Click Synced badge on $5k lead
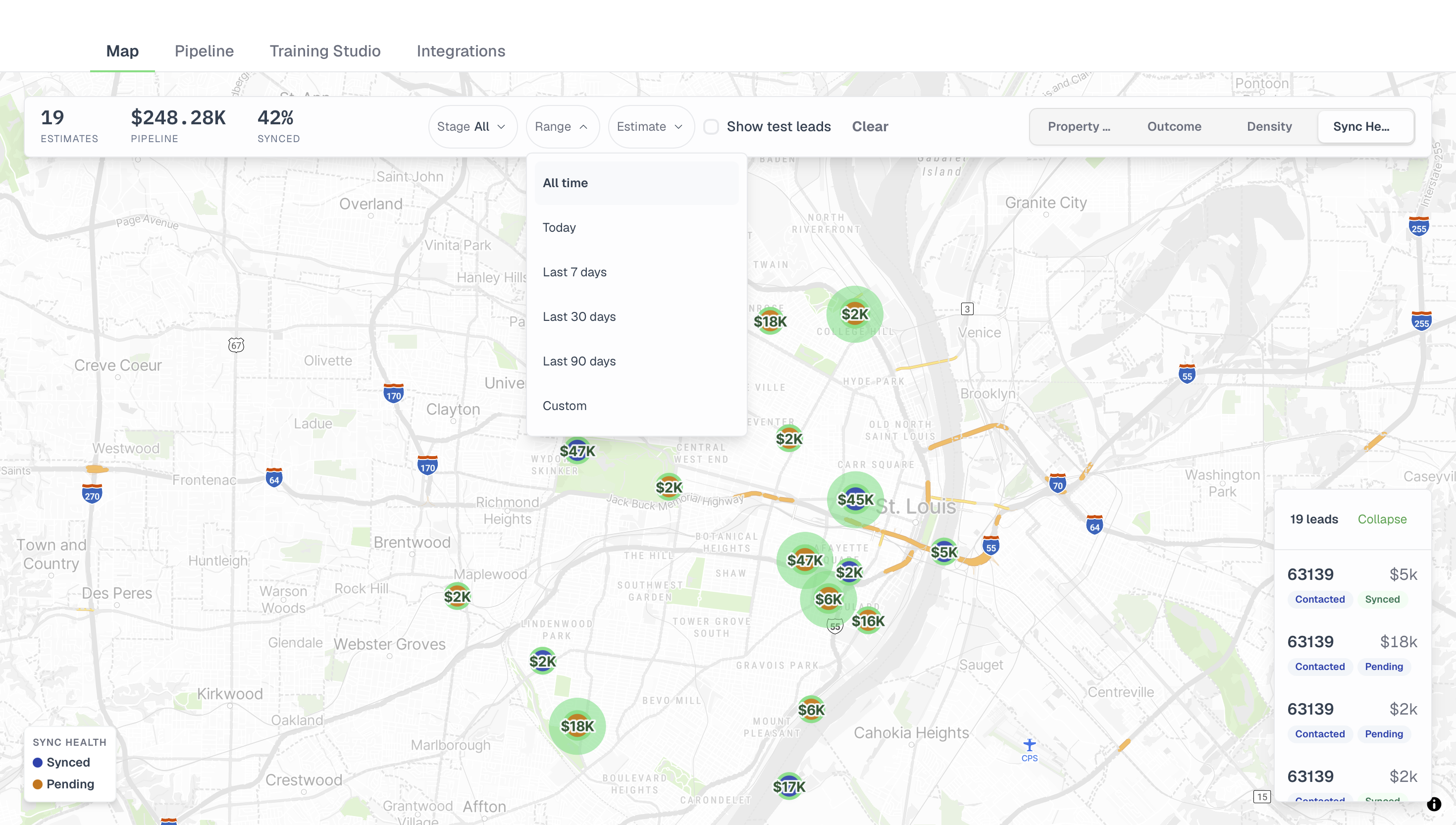Image resolution: width=1456 pixels, height=825 pixels. (1382, 600)
